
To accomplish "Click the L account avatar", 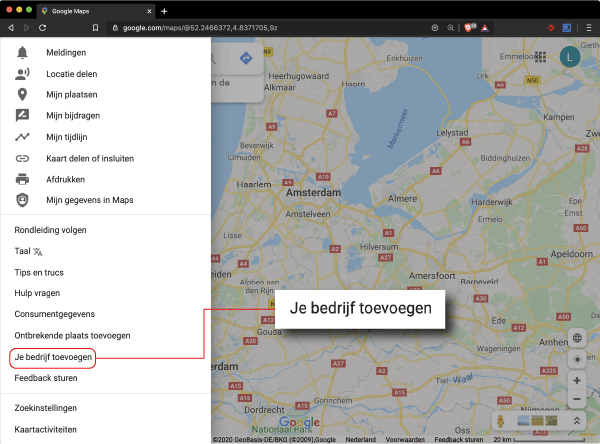I will coord(570,57).
